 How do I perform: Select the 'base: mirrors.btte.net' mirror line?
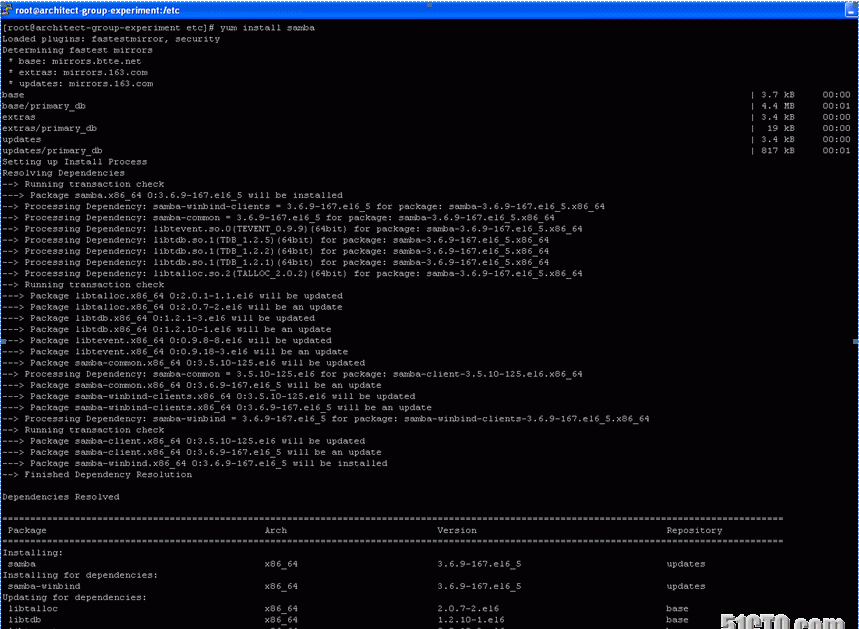75,61
